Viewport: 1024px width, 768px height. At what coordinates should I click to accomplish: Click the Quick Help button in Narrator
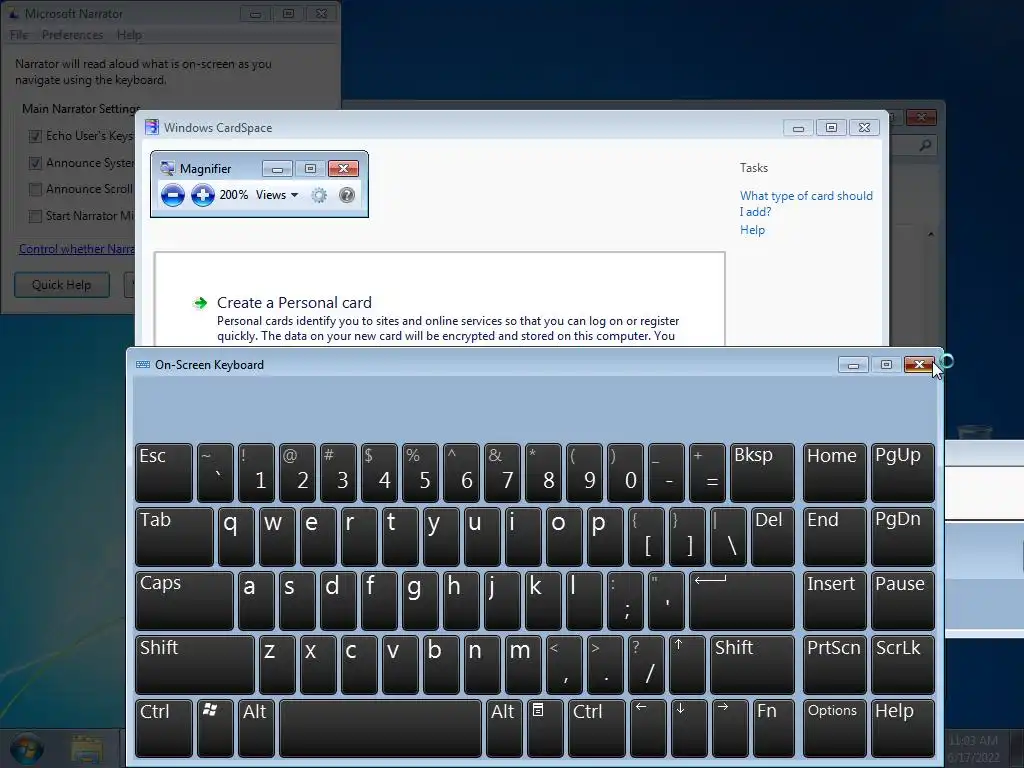pyautogui.click(x=62, y=285)
